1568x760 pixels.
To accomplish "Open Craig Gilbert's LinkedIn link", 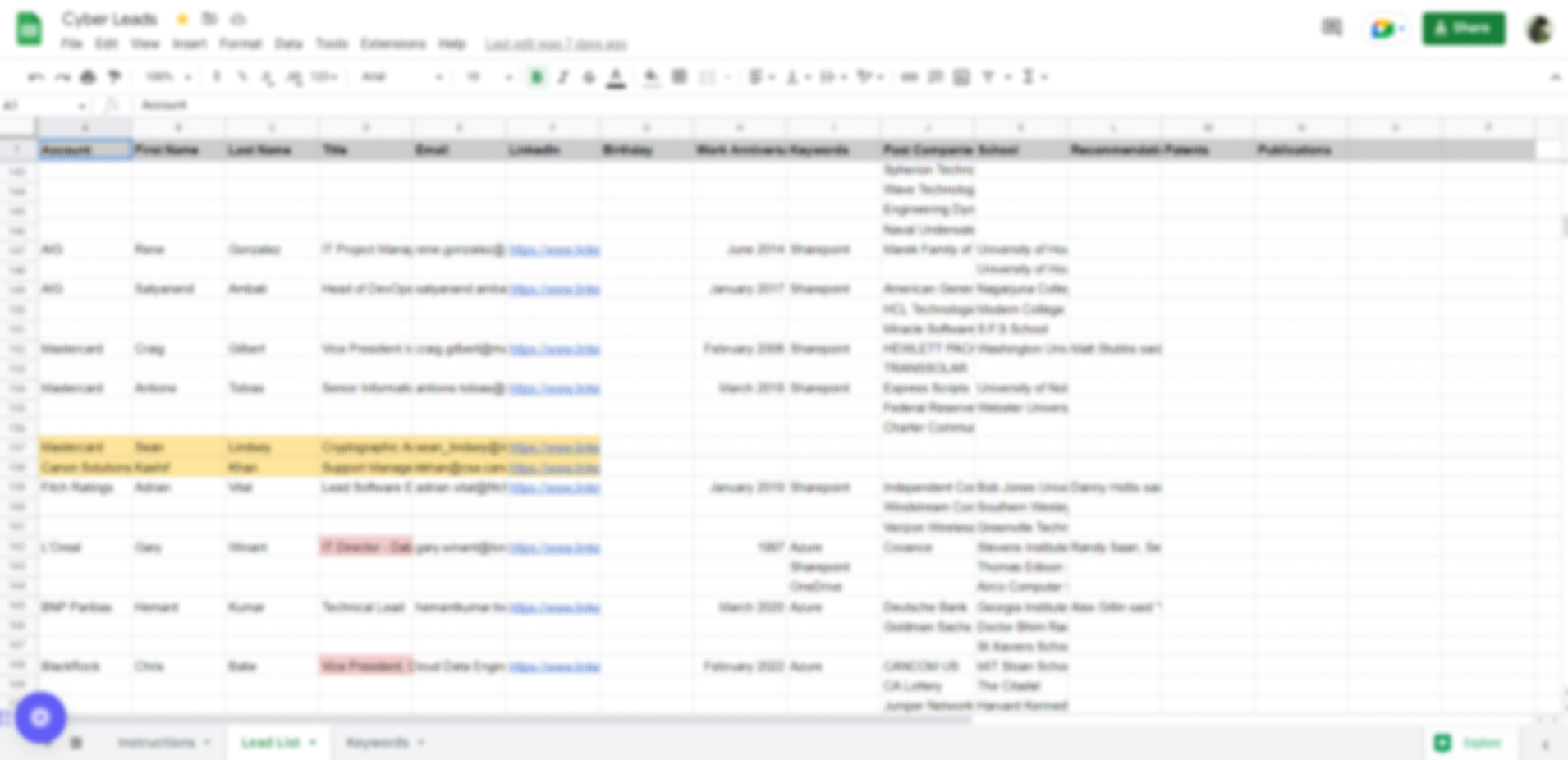I will (x=554, y=349).
